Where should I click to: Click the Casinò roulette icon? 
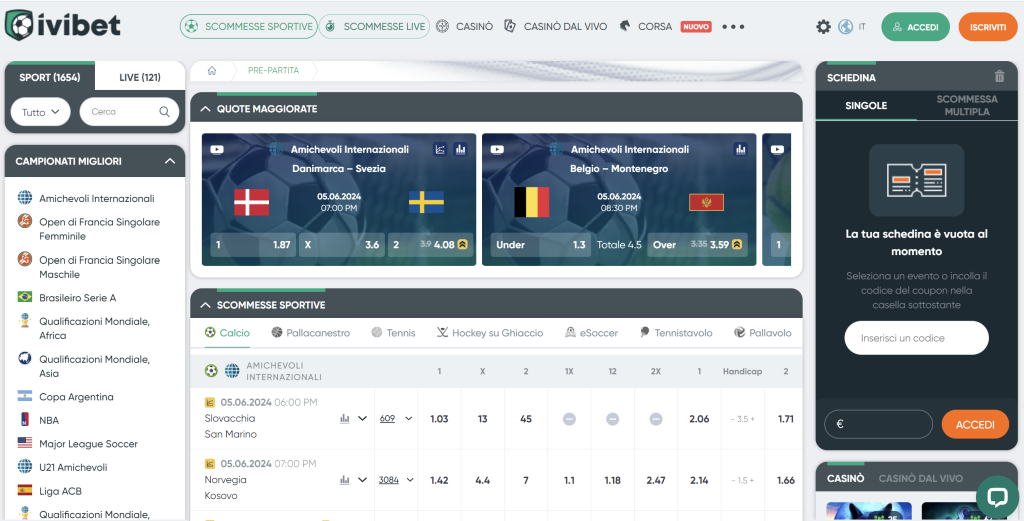pyautogui.click(x=443, y=27)
